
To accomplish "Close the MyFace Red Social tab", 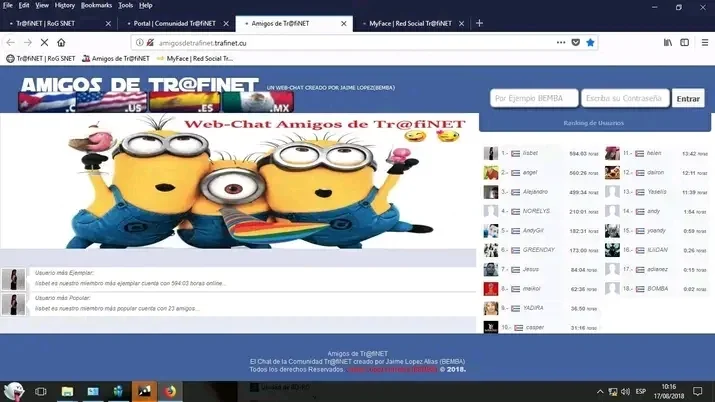I will point(461,23).
